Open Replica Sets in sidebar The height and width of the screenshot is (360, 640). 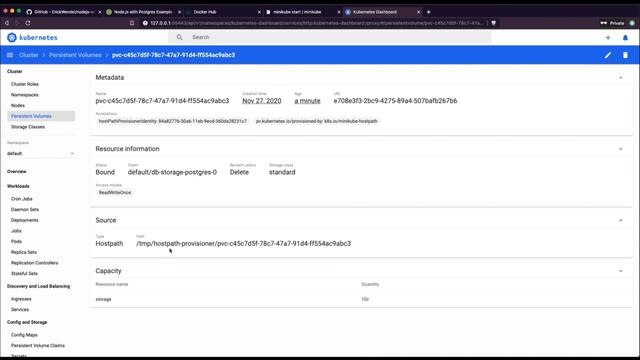click(24, 252)
